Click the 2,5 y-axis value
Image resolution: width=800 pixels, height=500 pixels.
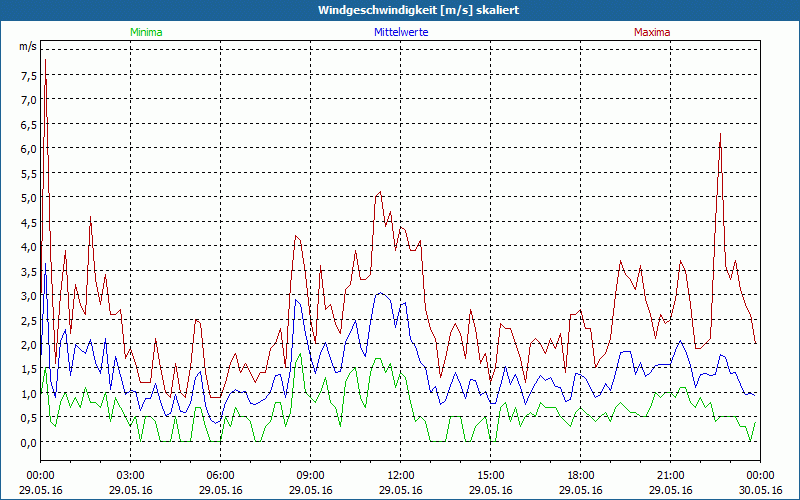tap(29, 320)
